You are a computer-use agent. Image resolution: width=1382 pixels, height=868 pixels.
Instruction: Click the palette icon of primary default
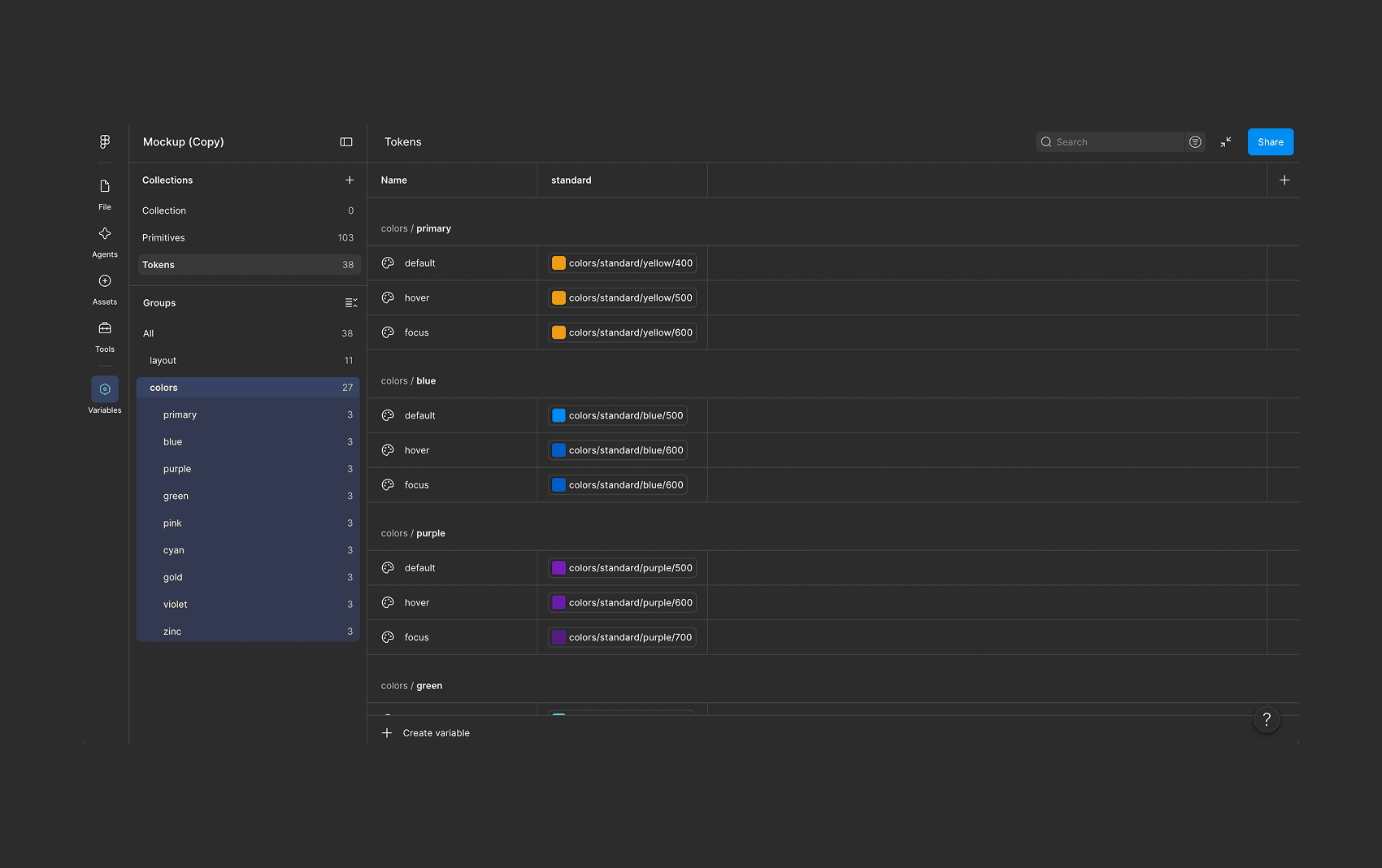(x=388, y=263)
